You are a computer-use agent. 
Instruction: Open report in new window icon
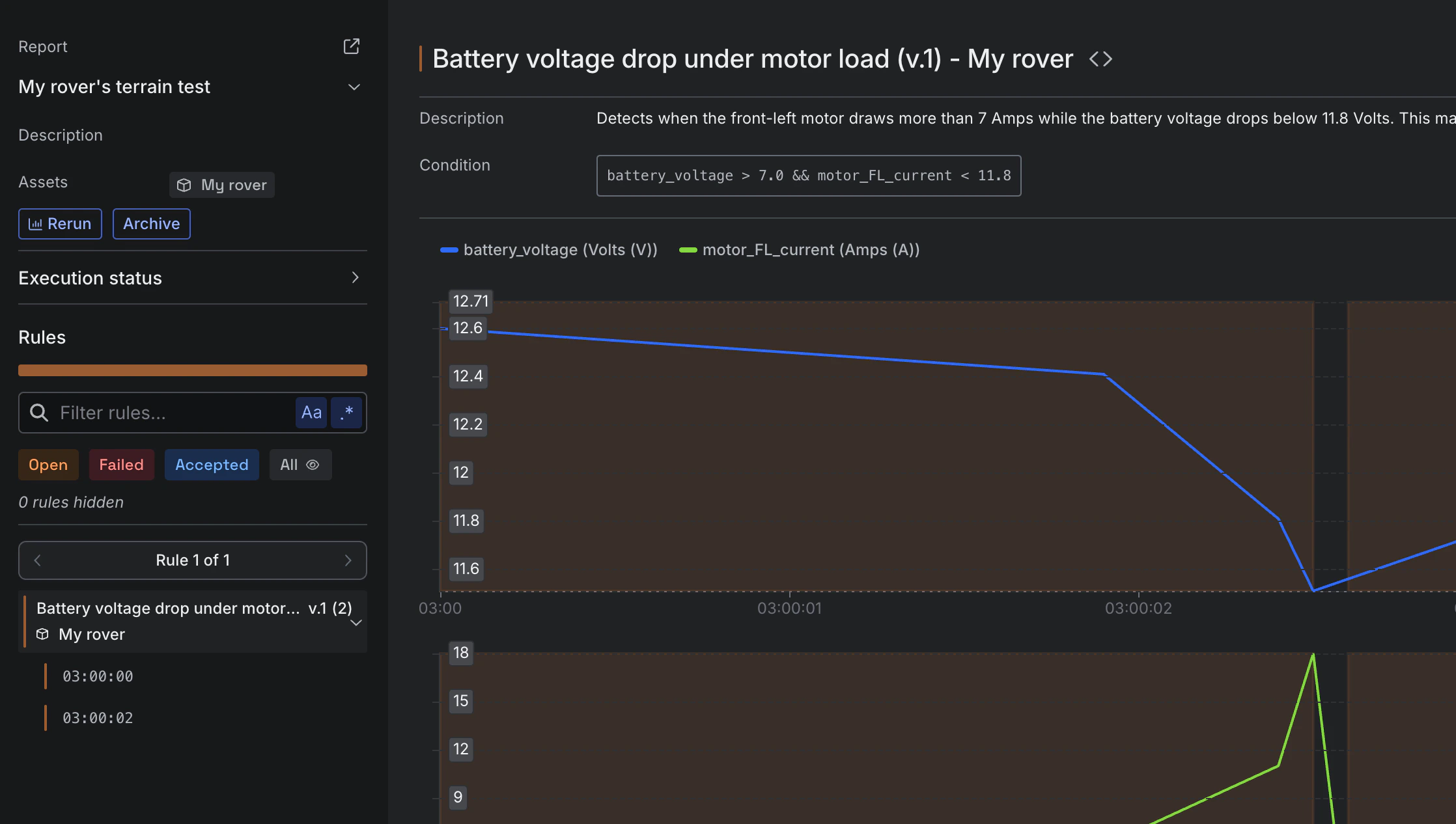coord(352,46)
